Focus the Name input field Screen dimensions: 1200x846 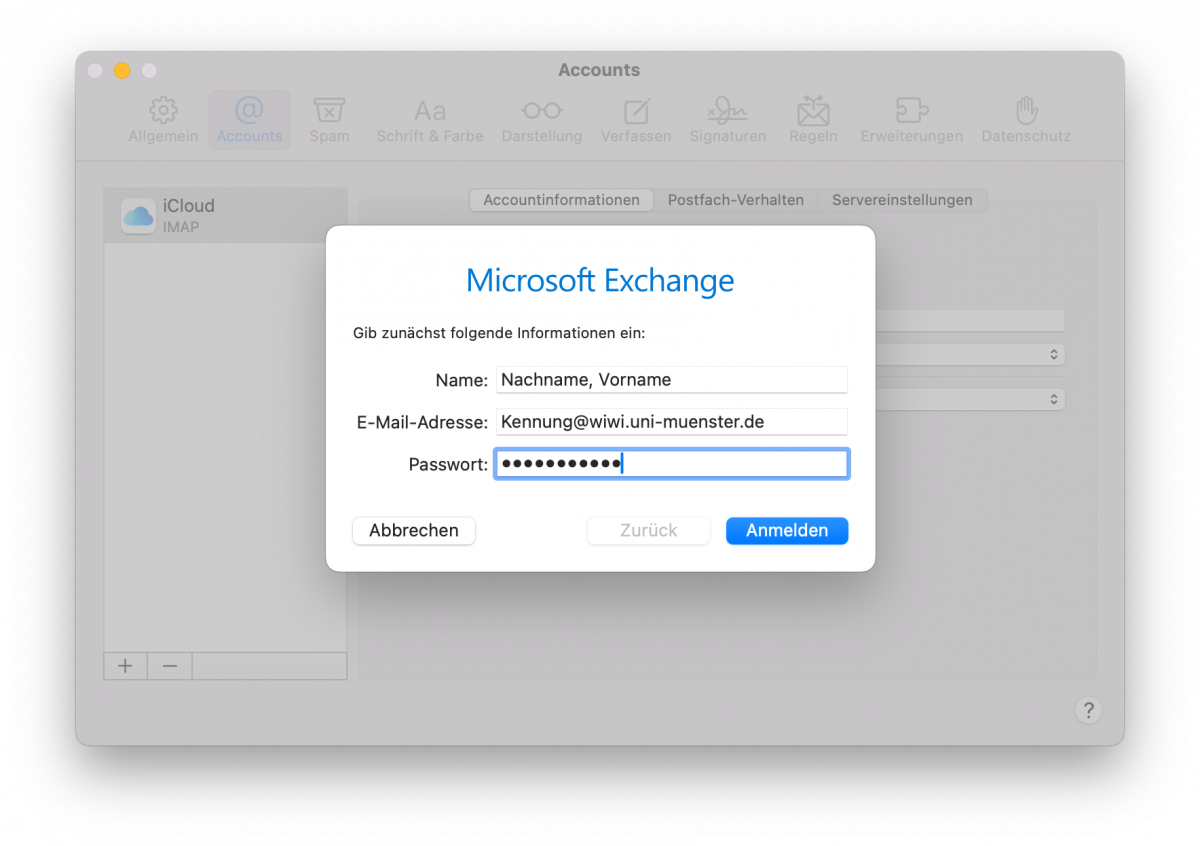click(672, 380)
